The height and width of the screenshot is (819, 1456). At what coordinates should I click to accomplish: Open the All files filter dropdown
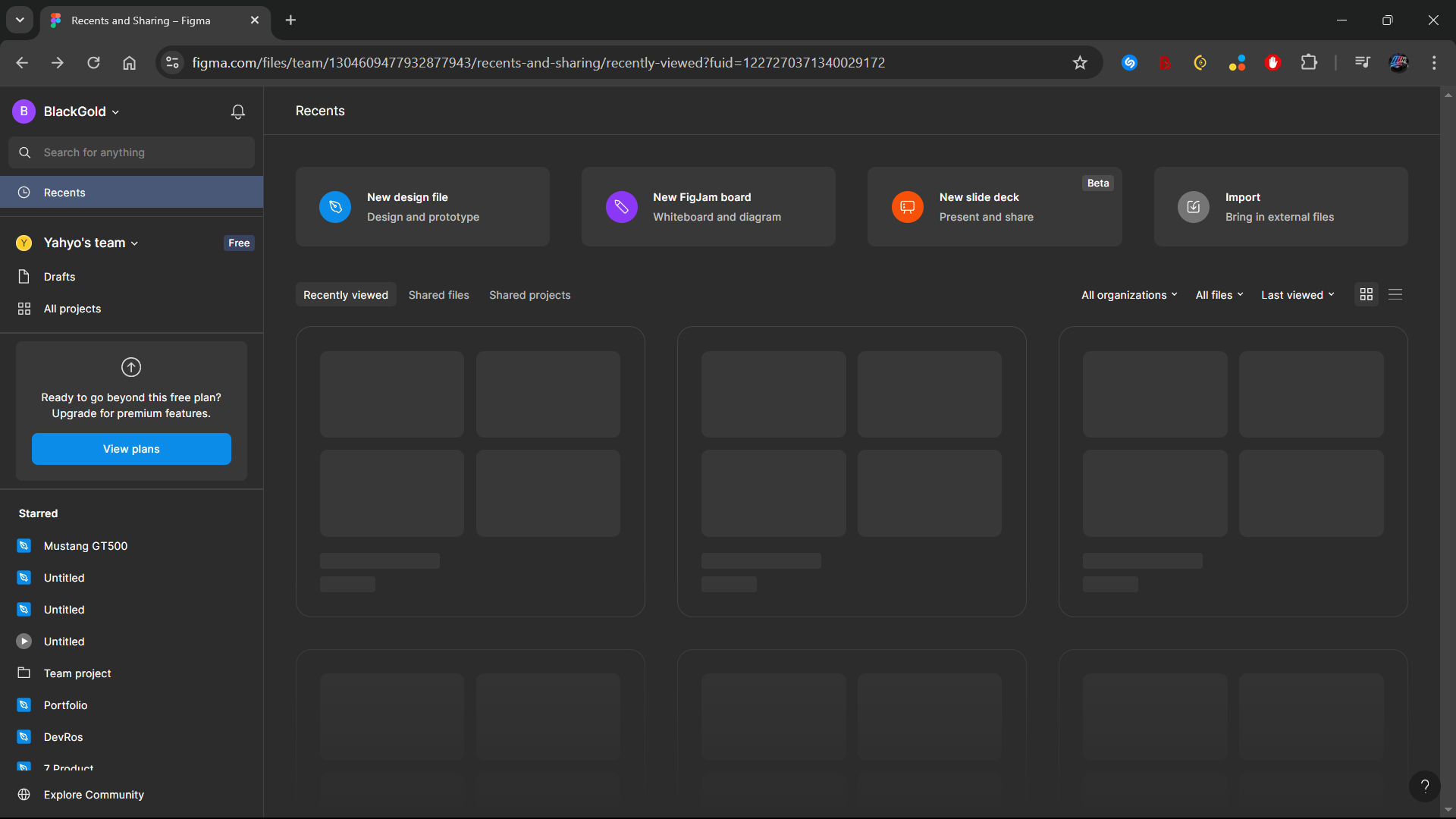pos(1219,295)
